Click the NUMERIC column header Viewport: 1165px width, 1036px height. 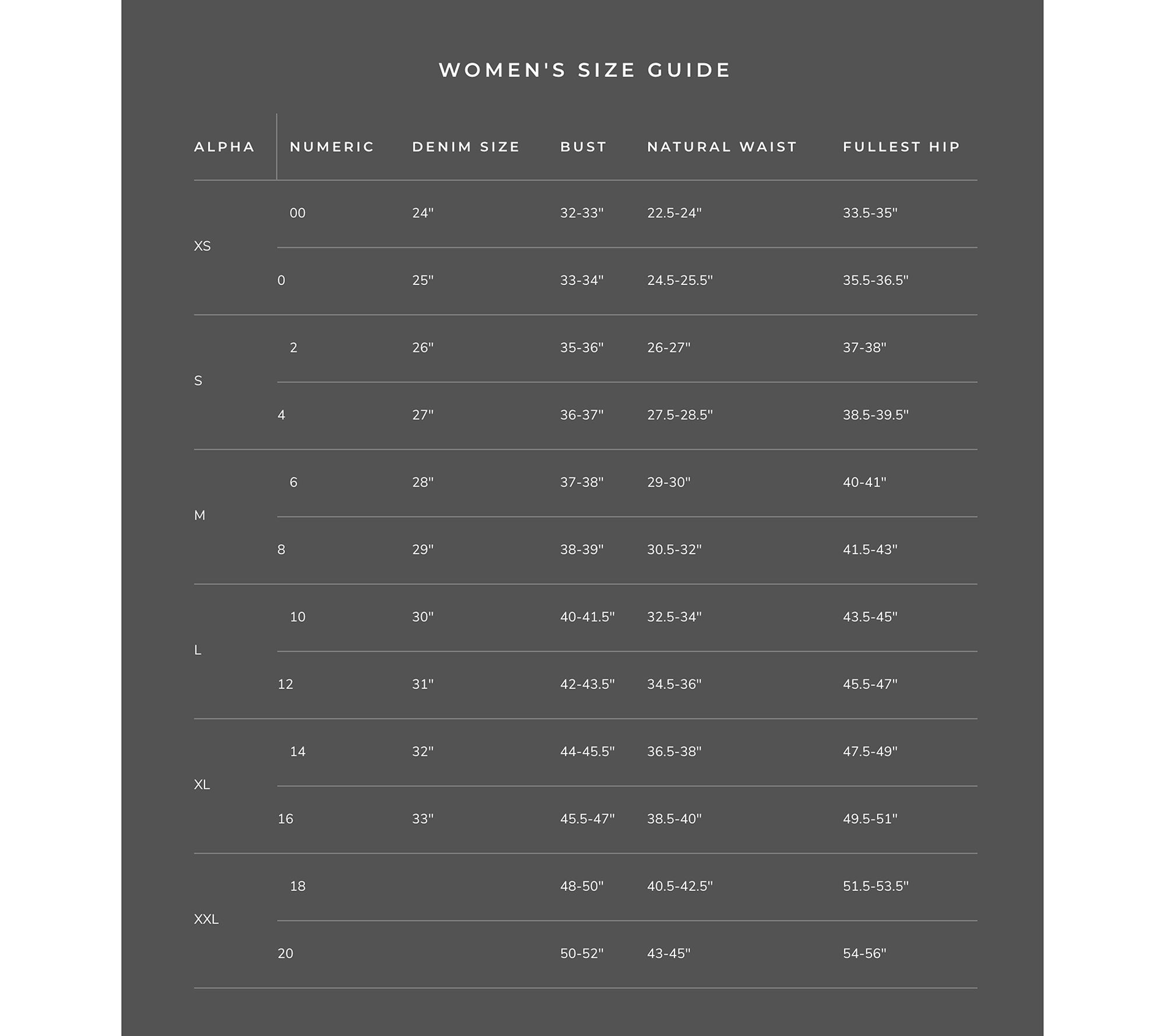(x=332, y=147)
